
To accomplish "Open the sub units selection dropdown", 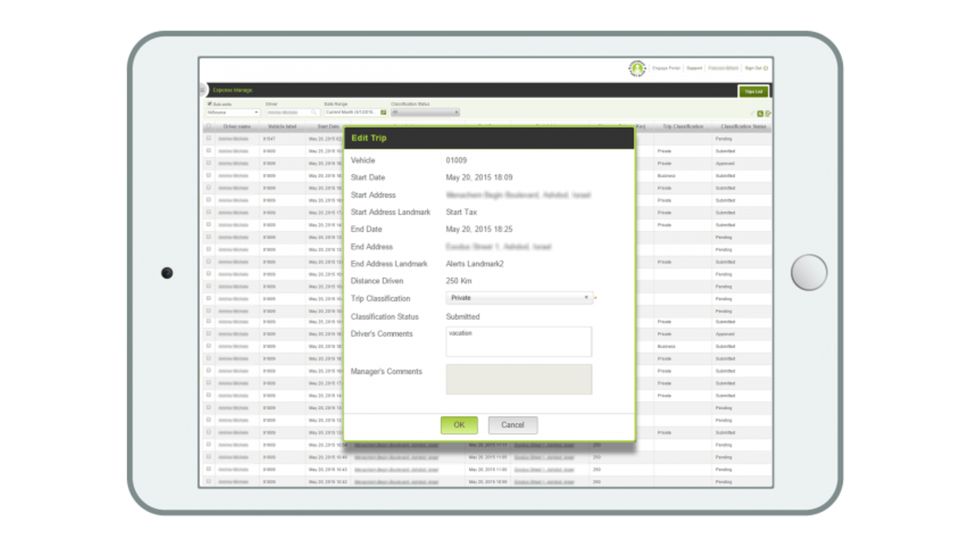I will point(233,113).
